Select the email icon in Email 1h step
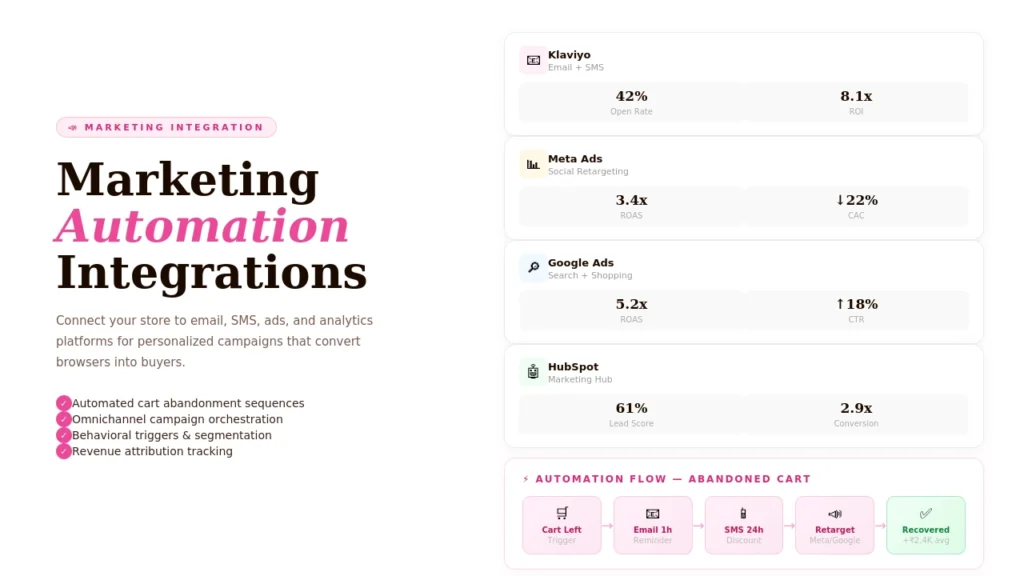Screen dimensions: 1024x576 (x=652, y=512)
